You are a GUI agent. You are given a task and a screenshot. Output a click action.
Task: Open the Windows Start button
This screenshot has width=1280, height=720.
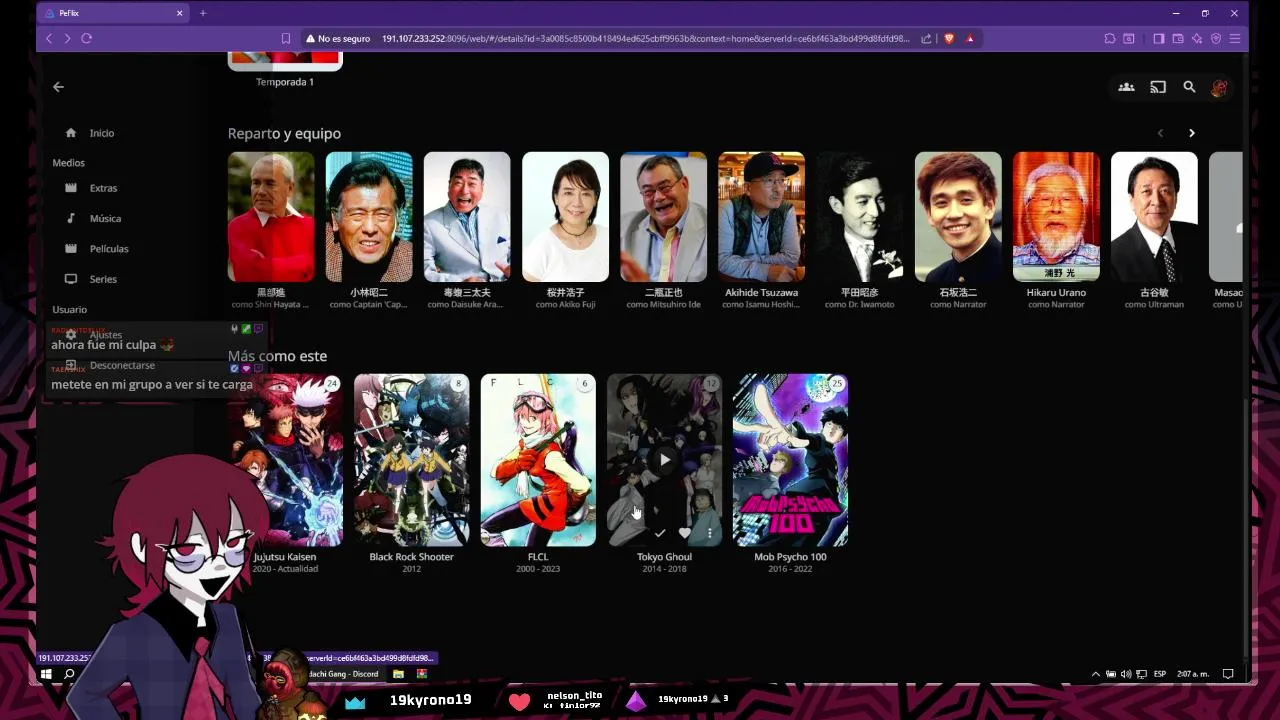pos(46,674)
